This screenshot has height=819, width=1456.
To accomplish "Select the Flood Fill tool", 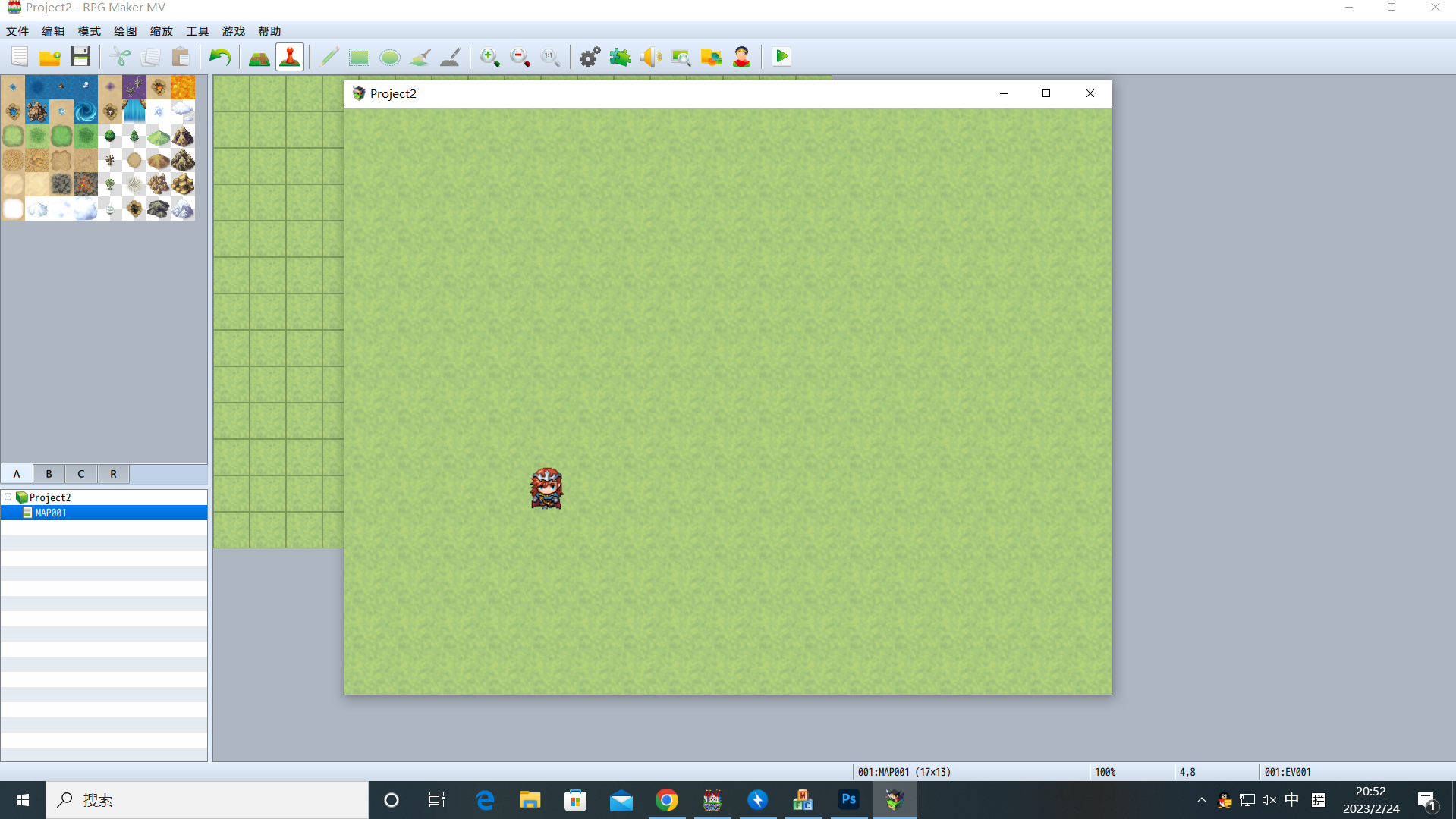I will pos(420,57).
